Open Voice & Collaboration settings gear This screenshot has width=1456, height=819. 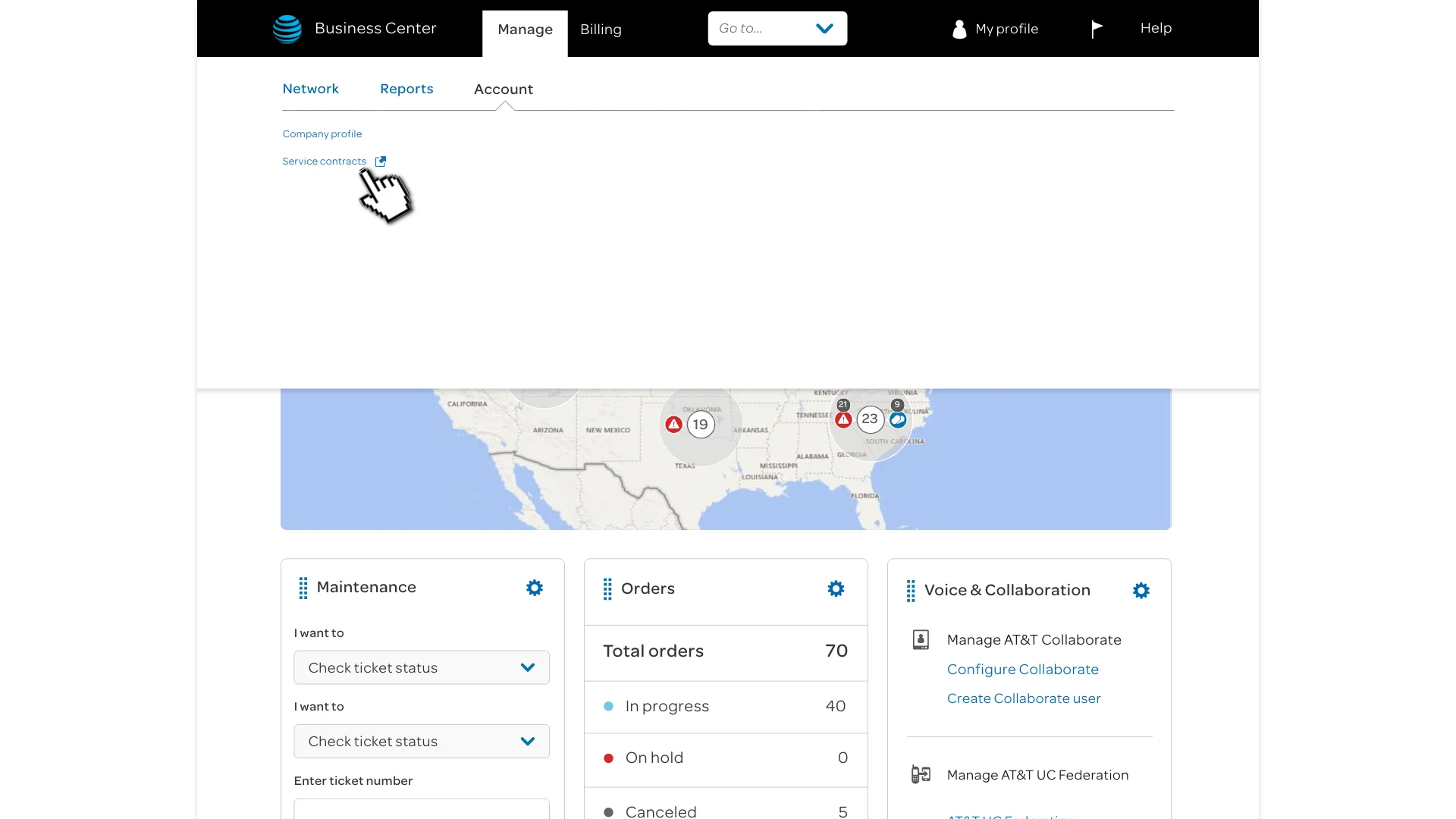1141,591
